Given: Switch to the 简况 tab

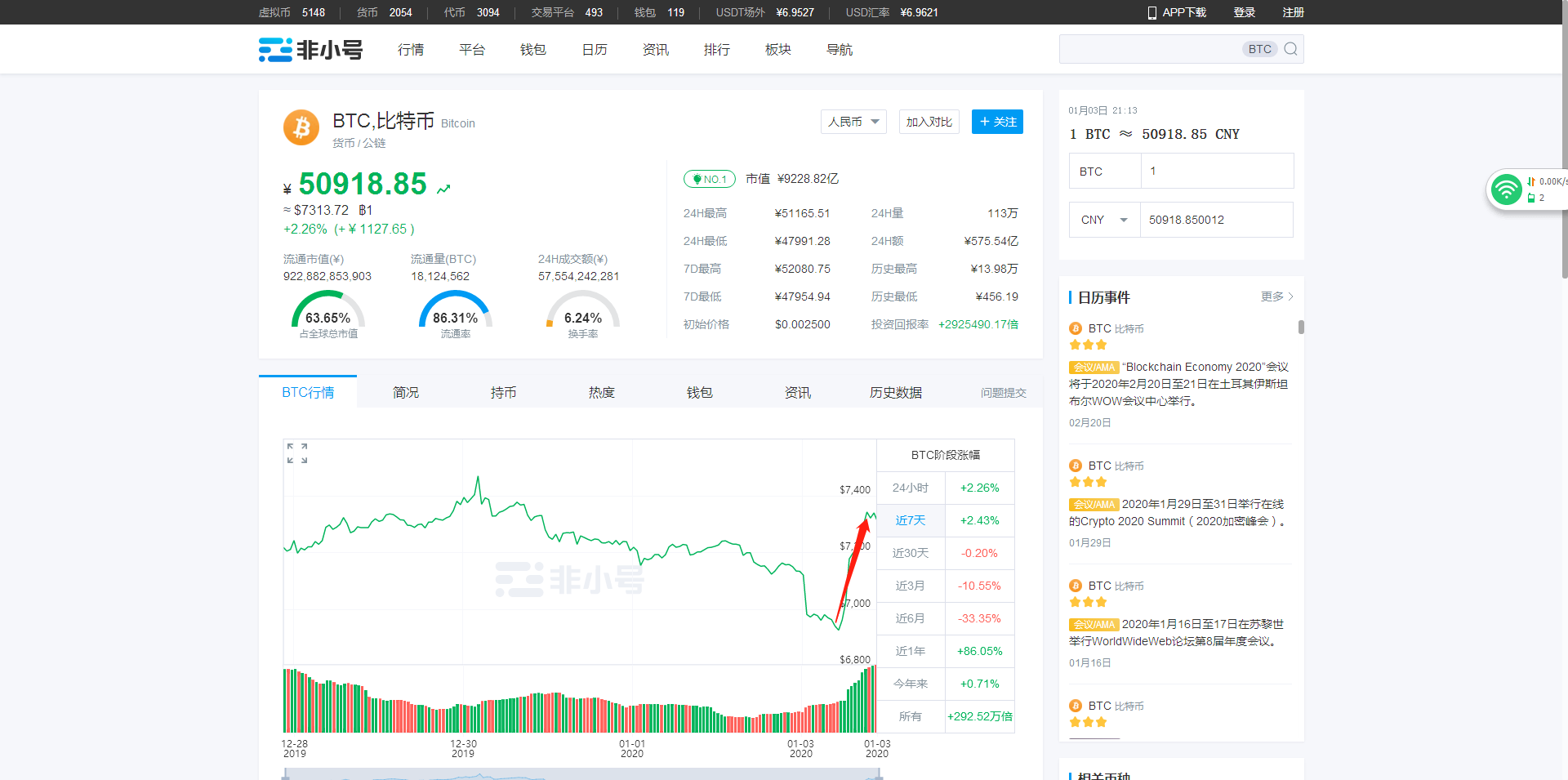Looking at the screenshot, I should tap(406, 392).
